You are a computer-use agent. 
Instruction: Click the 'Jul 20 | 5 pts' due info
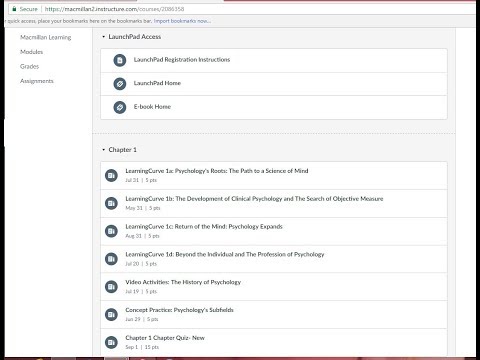click(141, 264)
